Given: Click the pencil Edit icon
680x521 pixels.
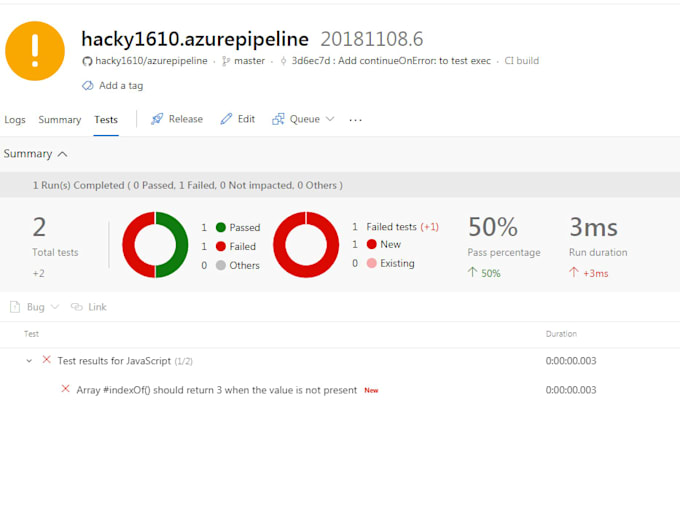Looking at the screenshot, I should click(226, 119).
